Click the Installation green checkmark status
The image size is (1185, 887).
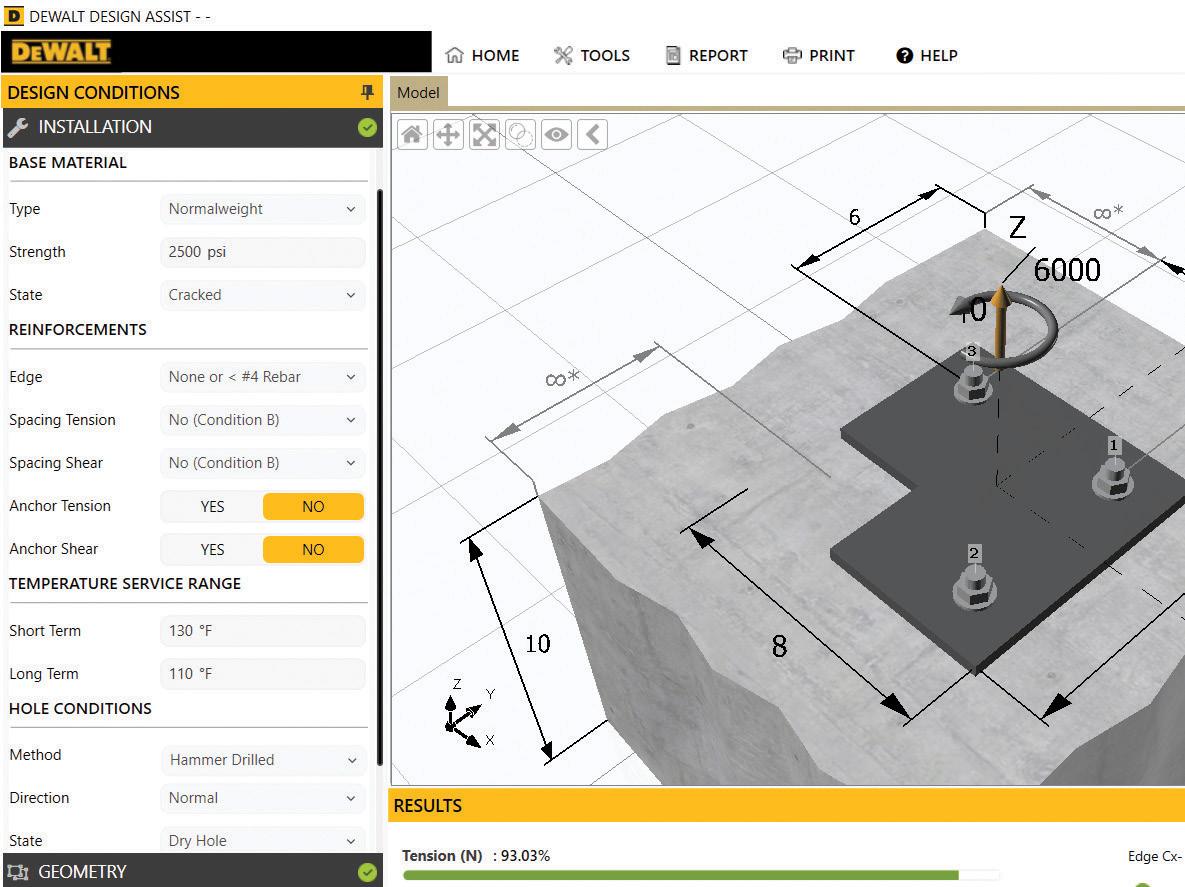tap(367, 128)
